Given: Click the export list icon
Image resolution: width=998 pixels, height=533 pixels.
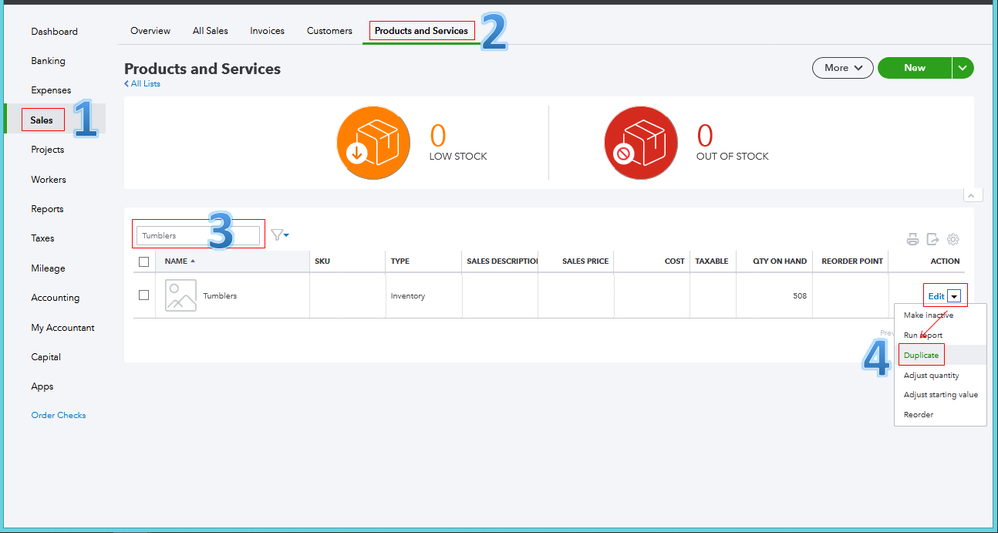Looking at the screenshot, I should (x=932, y=239).
